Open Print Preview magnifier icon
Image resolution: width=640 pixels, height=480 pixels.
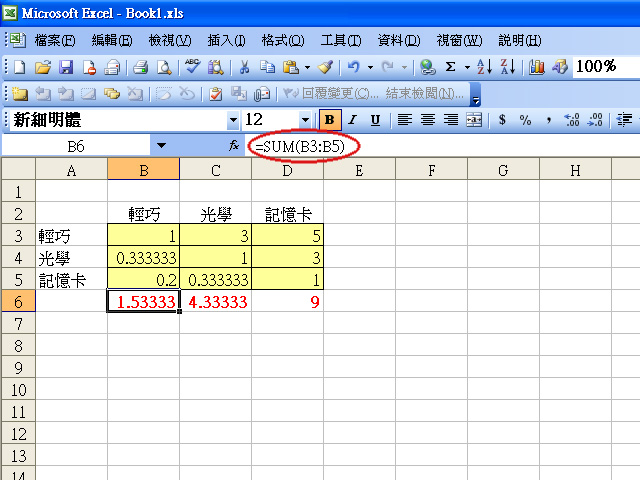pyautogui.click(x=164, y=67)
